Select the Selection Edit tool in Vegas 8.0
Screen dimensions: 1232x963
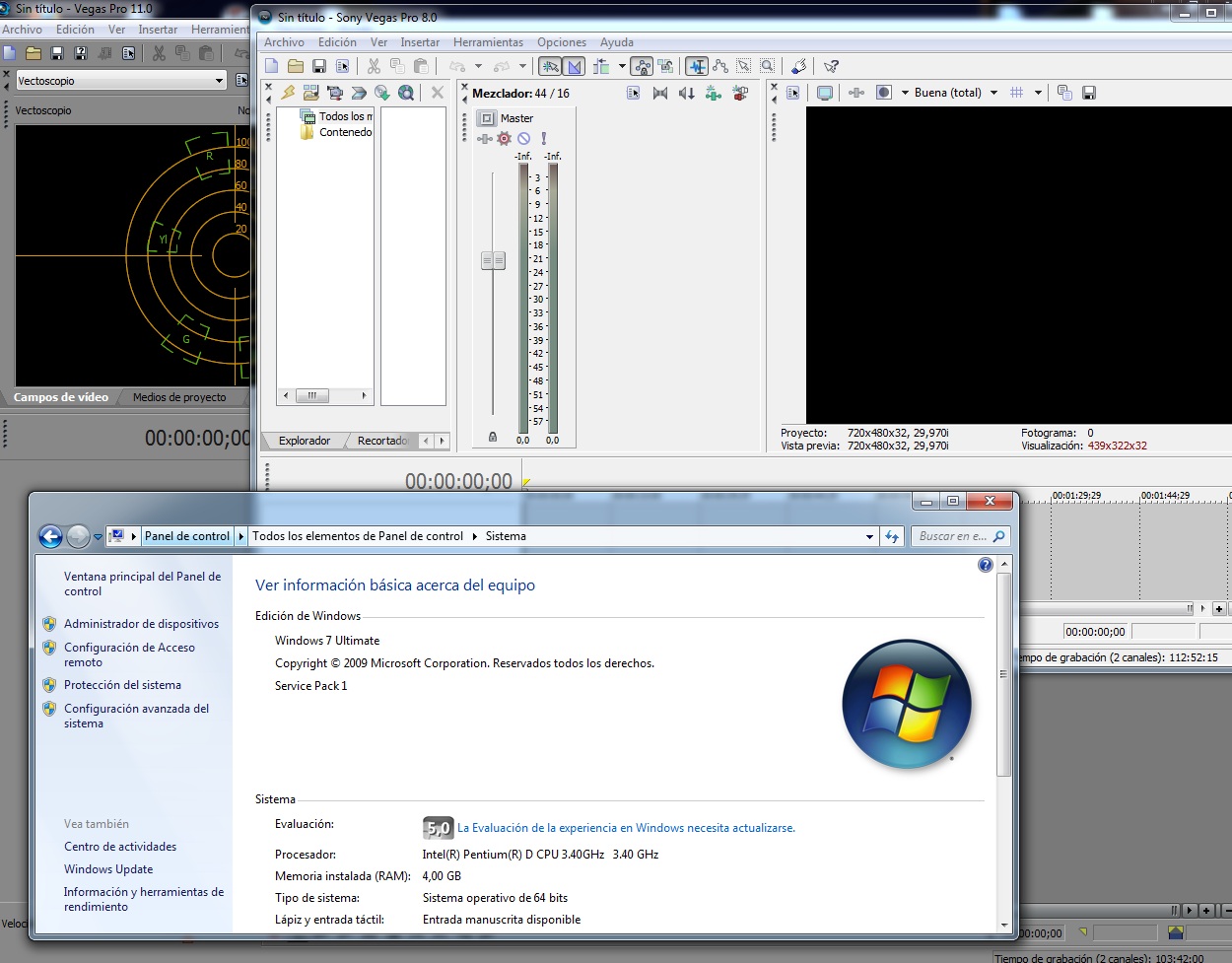coord(744,66)
